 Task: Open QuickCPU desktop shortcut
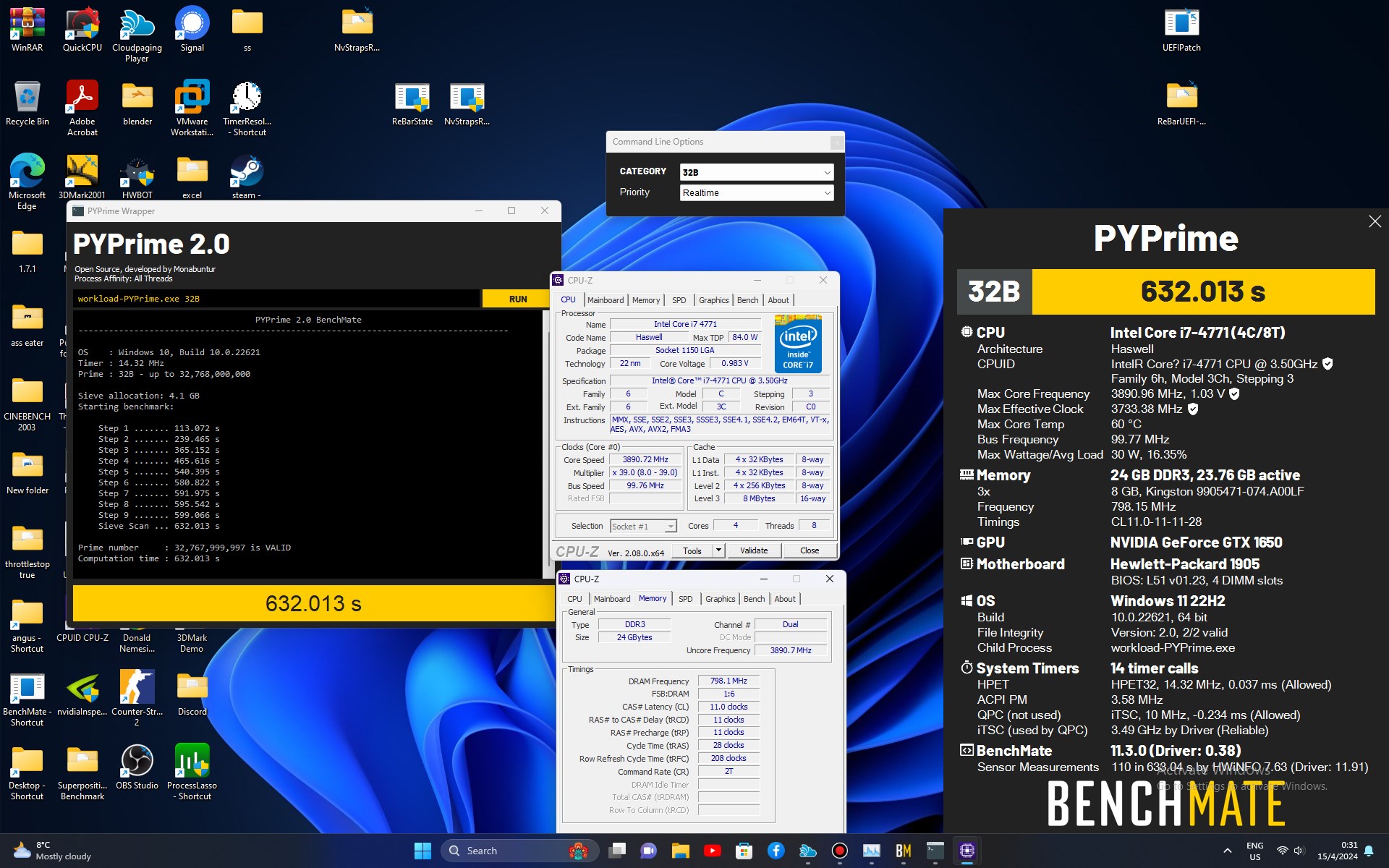click(x=82, y=29)
